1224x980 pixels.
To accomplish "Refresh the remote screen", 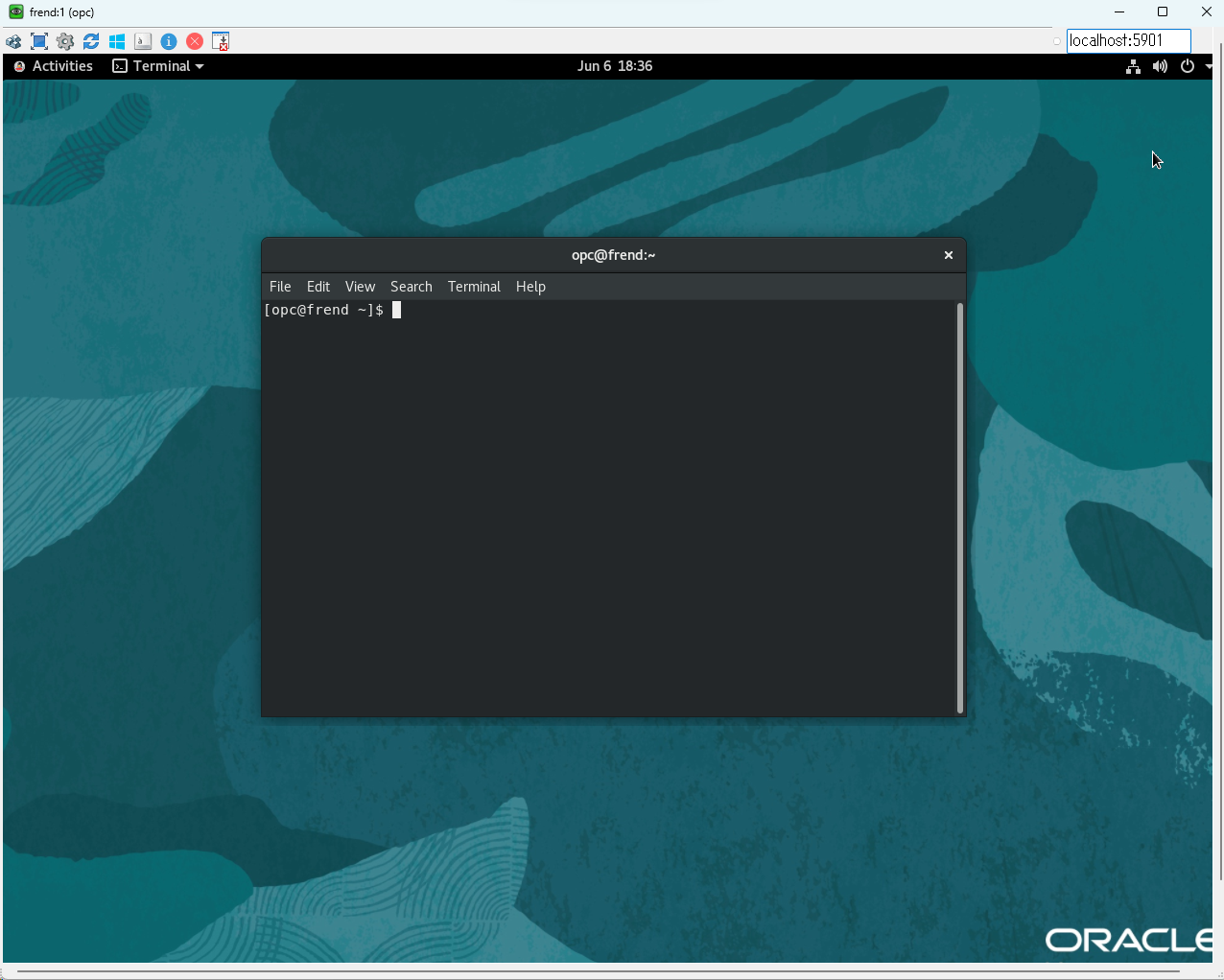I will [91, 41].
